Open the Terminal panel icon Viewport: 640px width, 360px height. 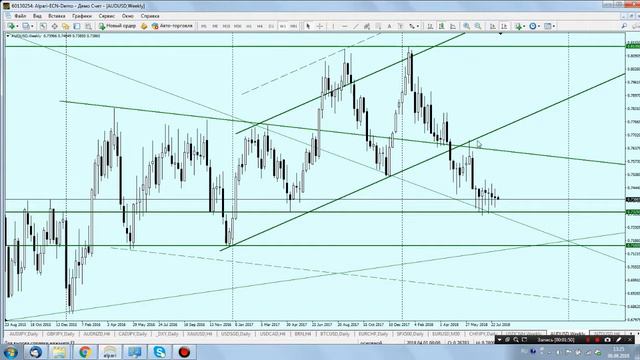click(x=77, y=26)
